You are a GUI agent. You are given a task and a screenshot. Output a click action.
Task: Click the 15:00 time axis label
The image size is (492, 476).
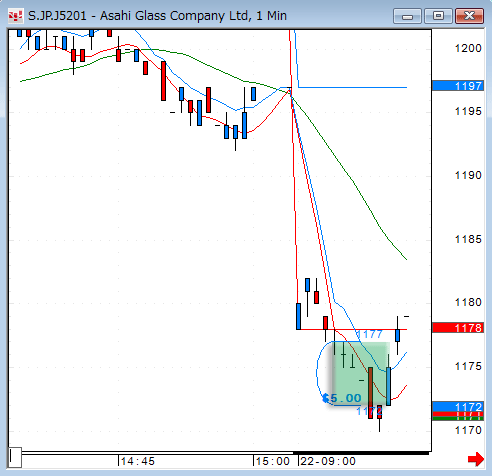point(273,461)
